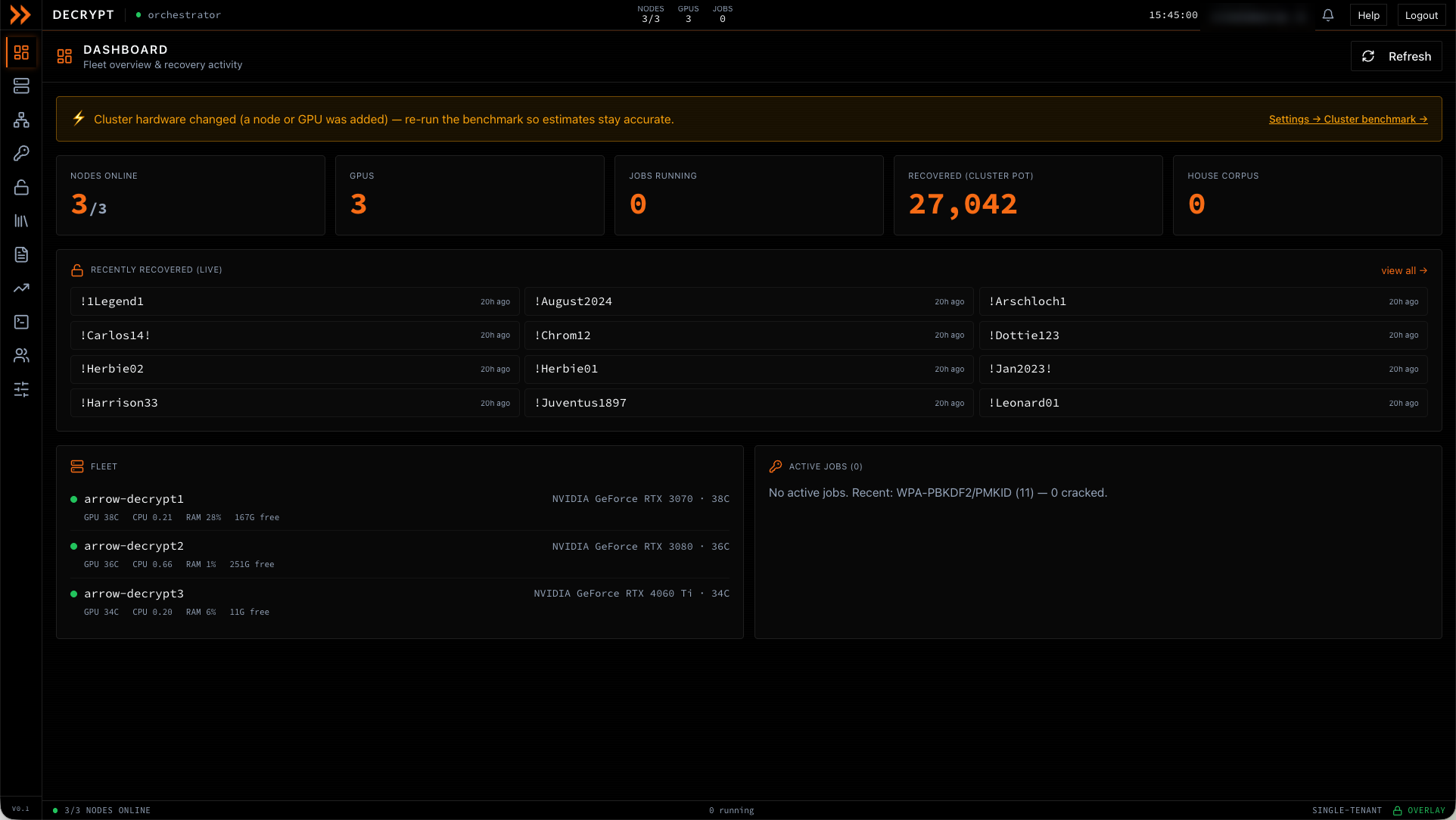Open the unlocked padlock icon in sidebar
The height and width of the screenshot is (820, 1456).
pos(21,187)
